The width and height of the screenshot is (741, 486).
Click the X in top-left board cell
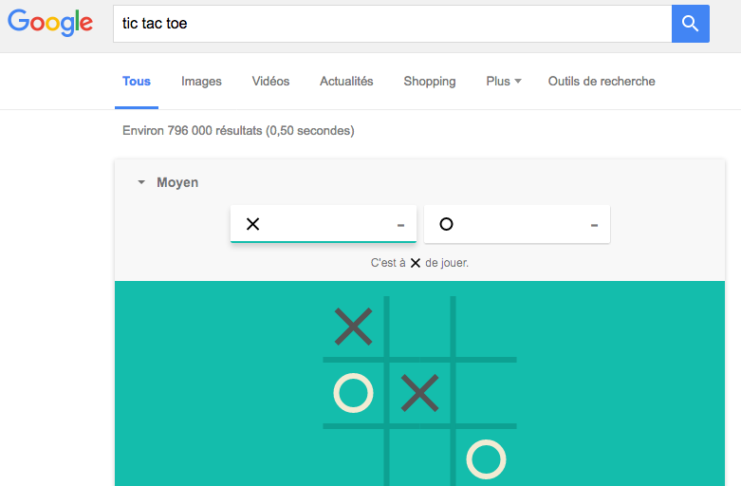[x=353, y=326]
